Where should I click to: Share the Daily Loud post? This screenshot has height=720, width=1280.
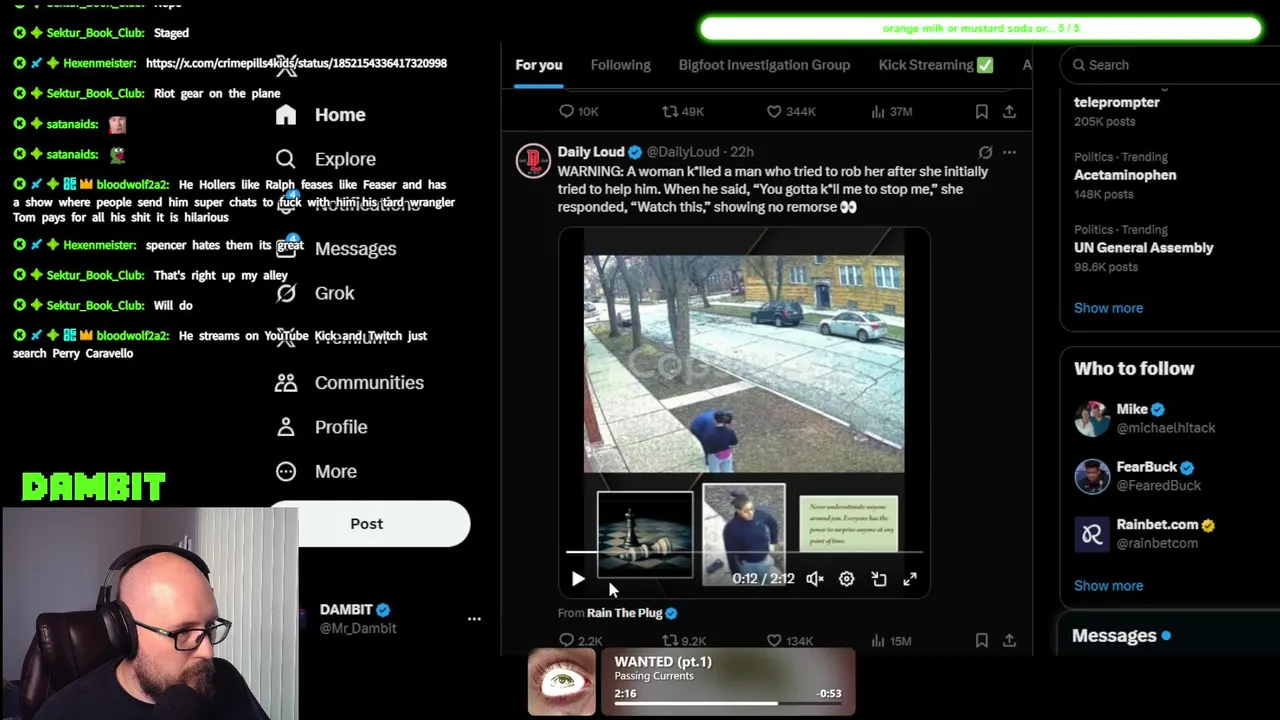pyautogui.click(x=1009, y=641)
